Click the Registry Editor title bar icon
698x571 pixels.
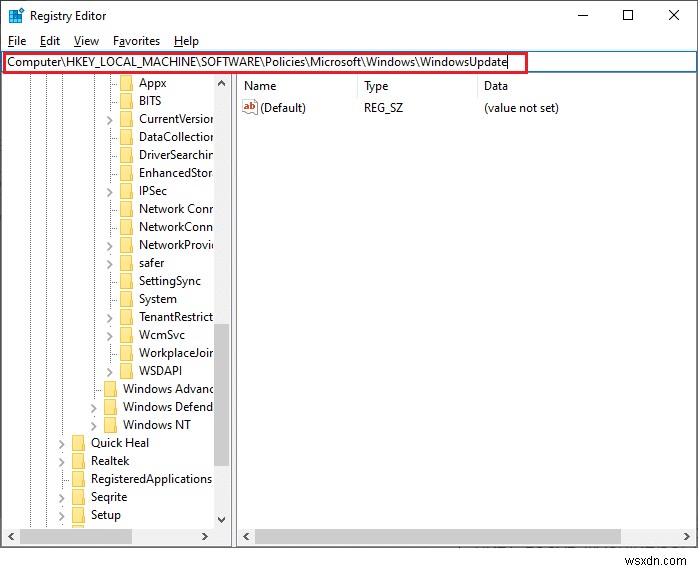[x=16, y=16]
